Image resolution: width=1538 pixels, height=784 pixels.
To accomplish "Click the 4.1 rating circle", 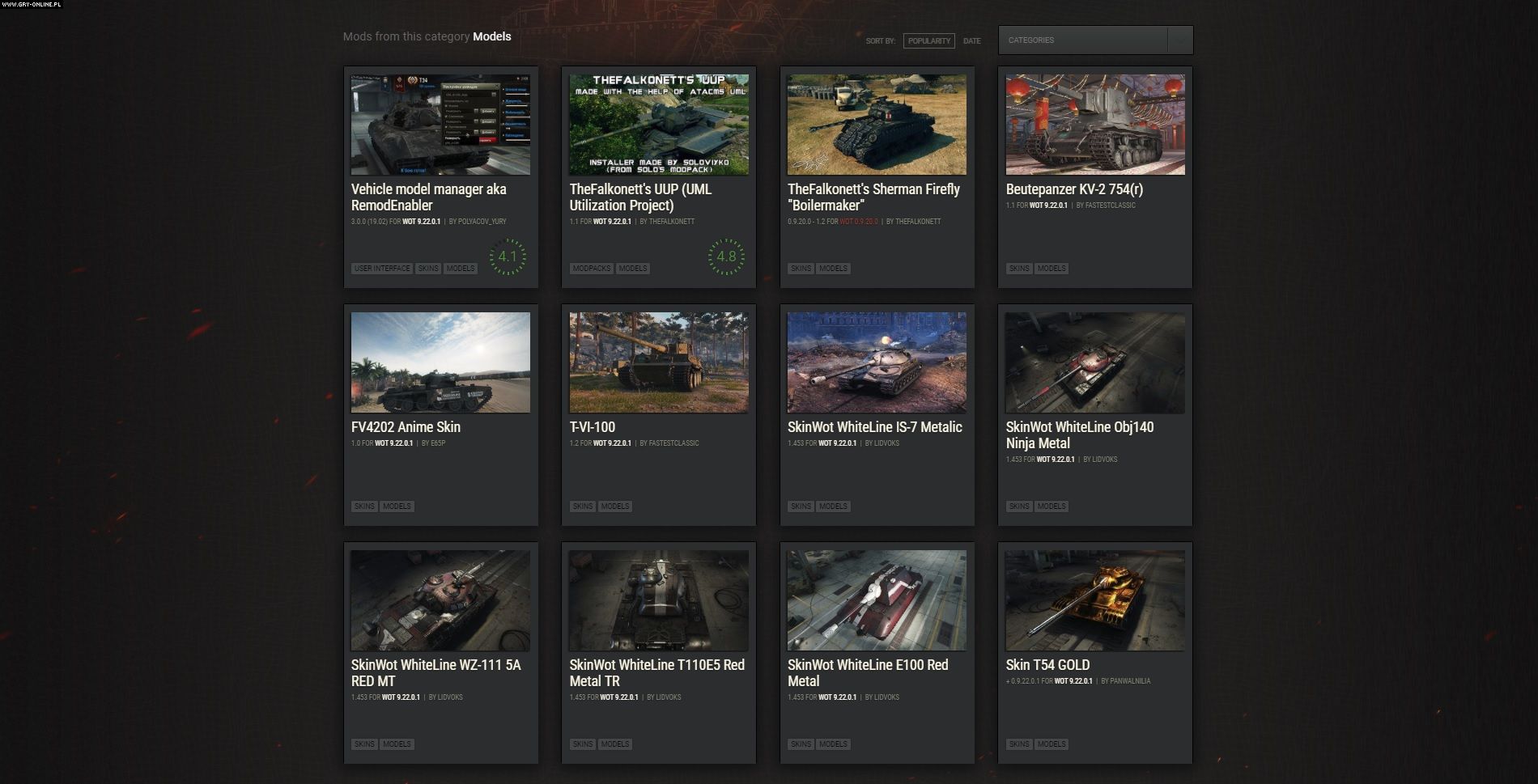I will click(508, 256).
